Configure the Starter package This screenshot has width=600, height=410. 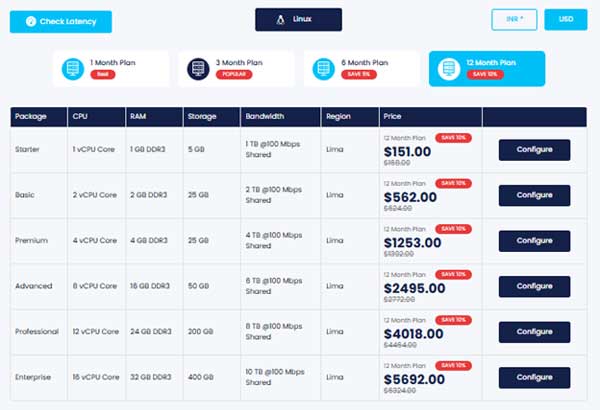click(534, 150)
